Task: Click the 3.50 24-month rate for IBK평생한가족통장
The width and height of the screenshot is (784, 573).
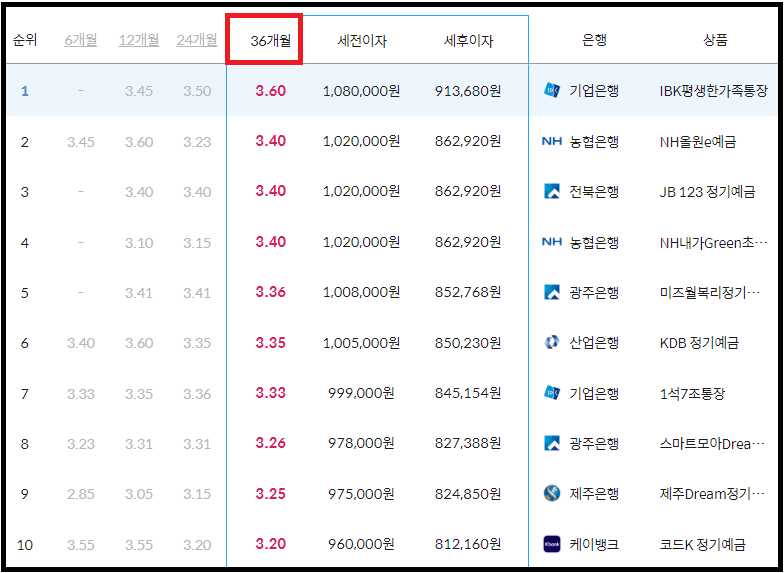Action: click(197, 91)
